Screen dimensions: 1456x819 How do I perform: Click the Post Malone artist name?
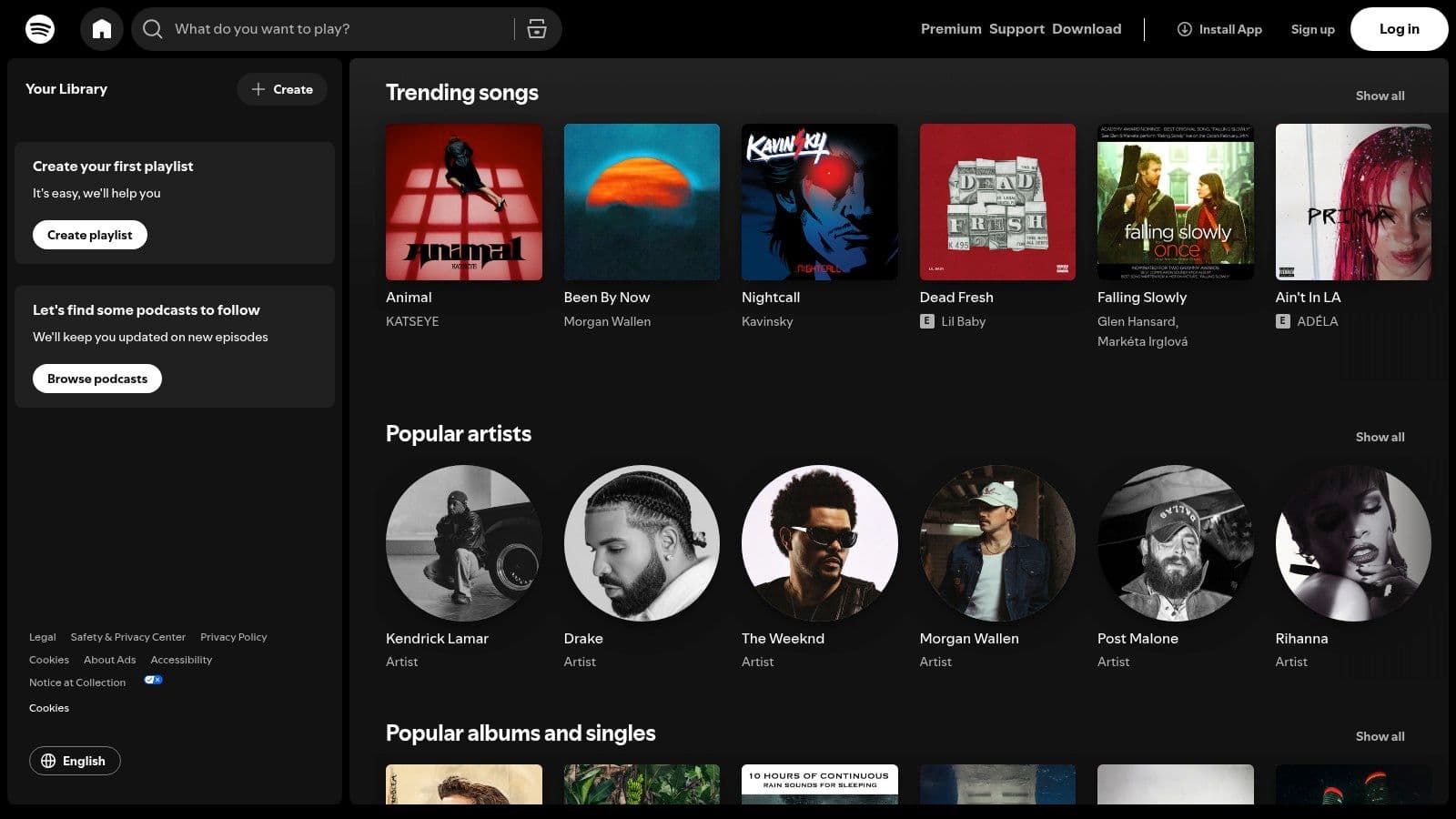point(1137,639)
